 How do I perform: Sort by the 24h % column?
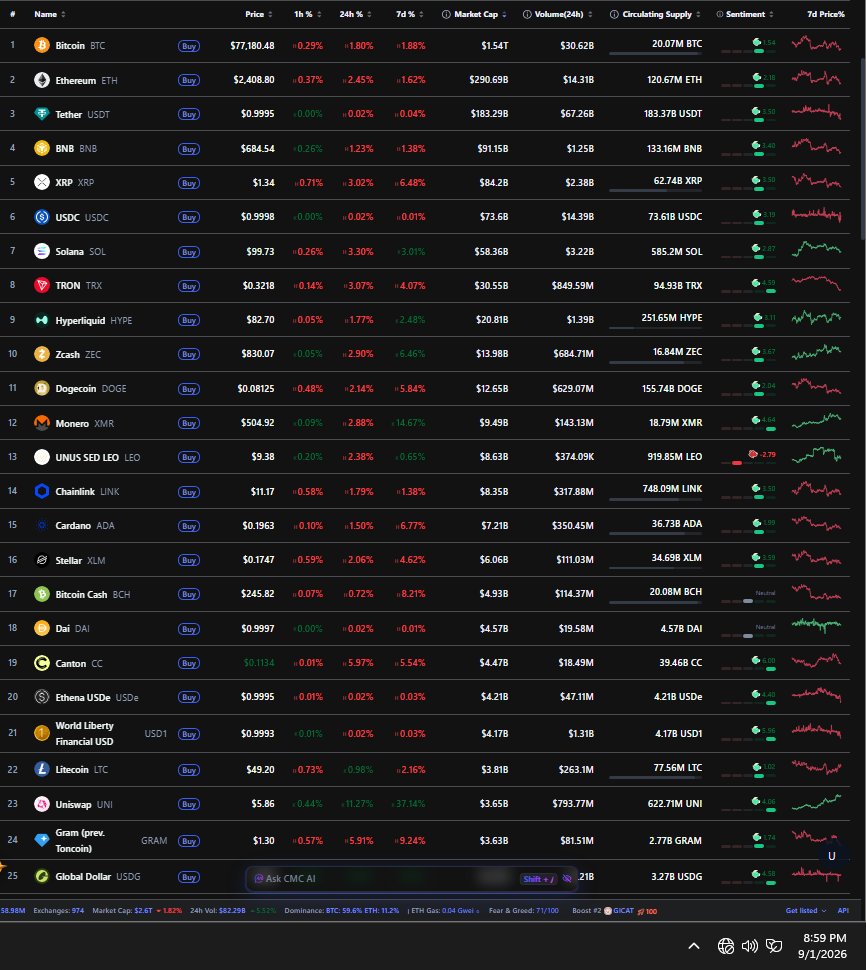(355, 14)
